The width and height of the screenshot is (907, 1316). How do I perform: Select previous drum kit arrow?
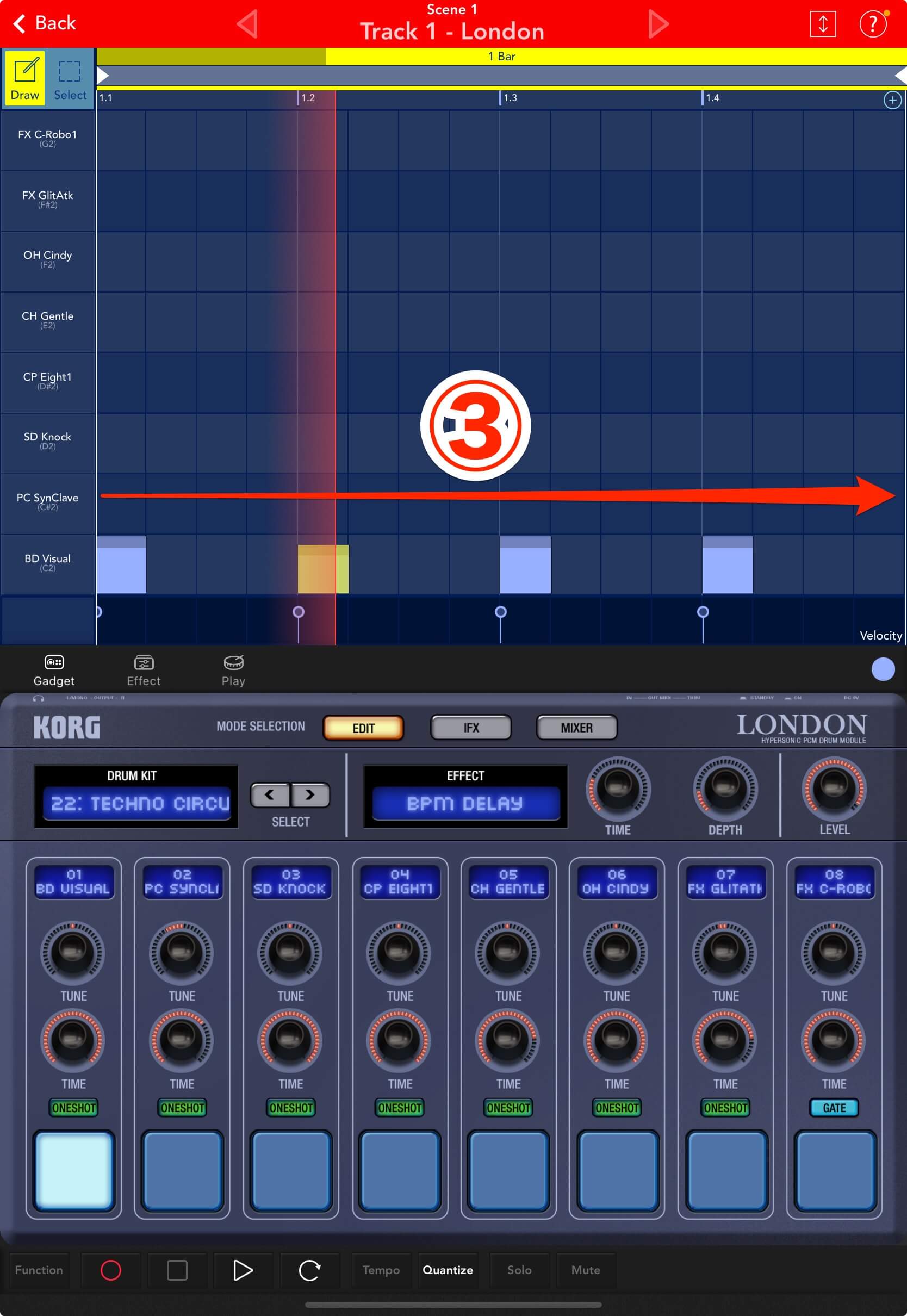point(270,795)
